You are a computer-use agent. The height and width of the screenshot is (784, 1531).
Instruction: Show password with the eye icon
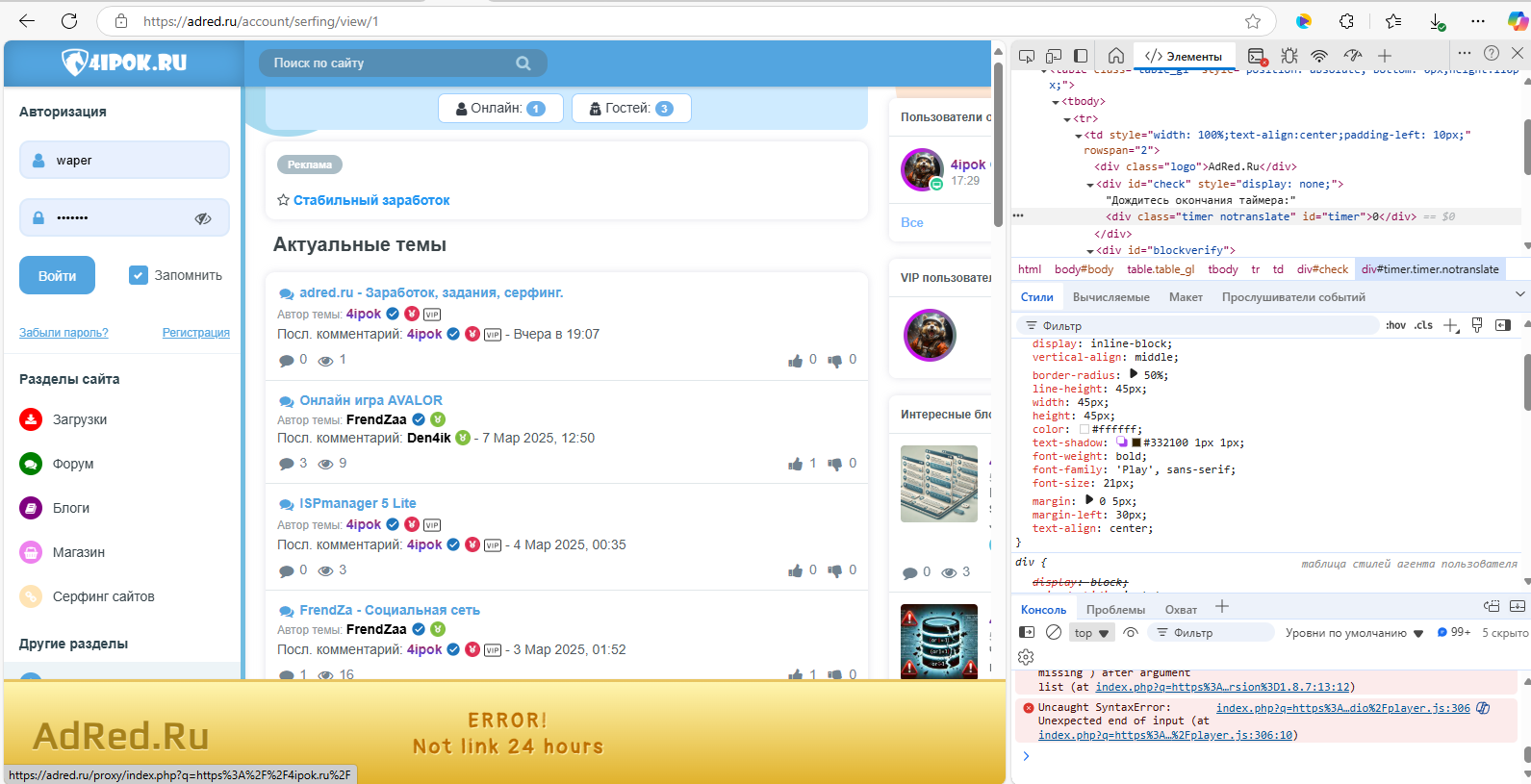[x=203, y=218]
